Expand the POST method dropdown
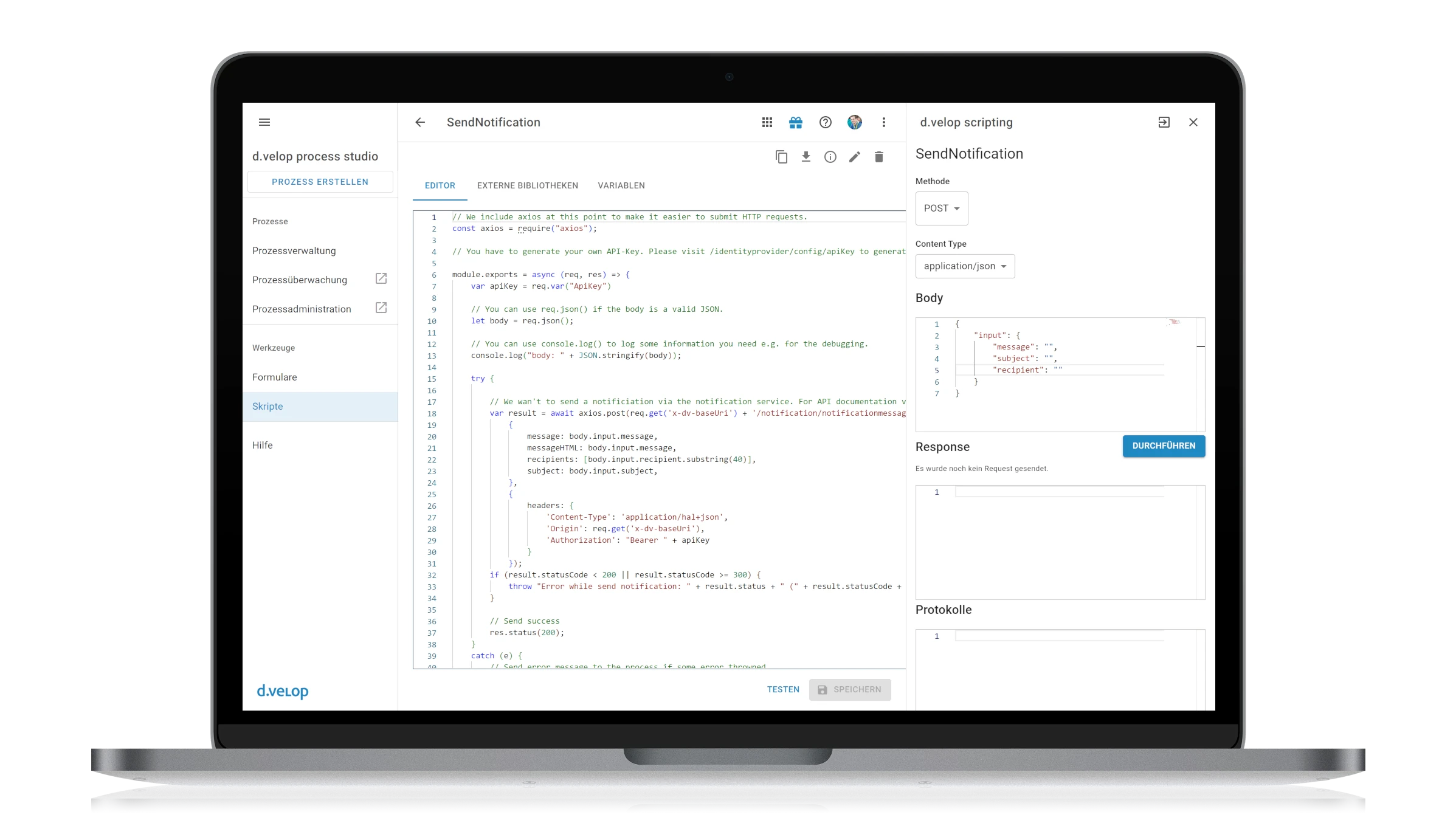Image resolution: width=1456 pixels, height=837 pixels. [x=941, y=208]
